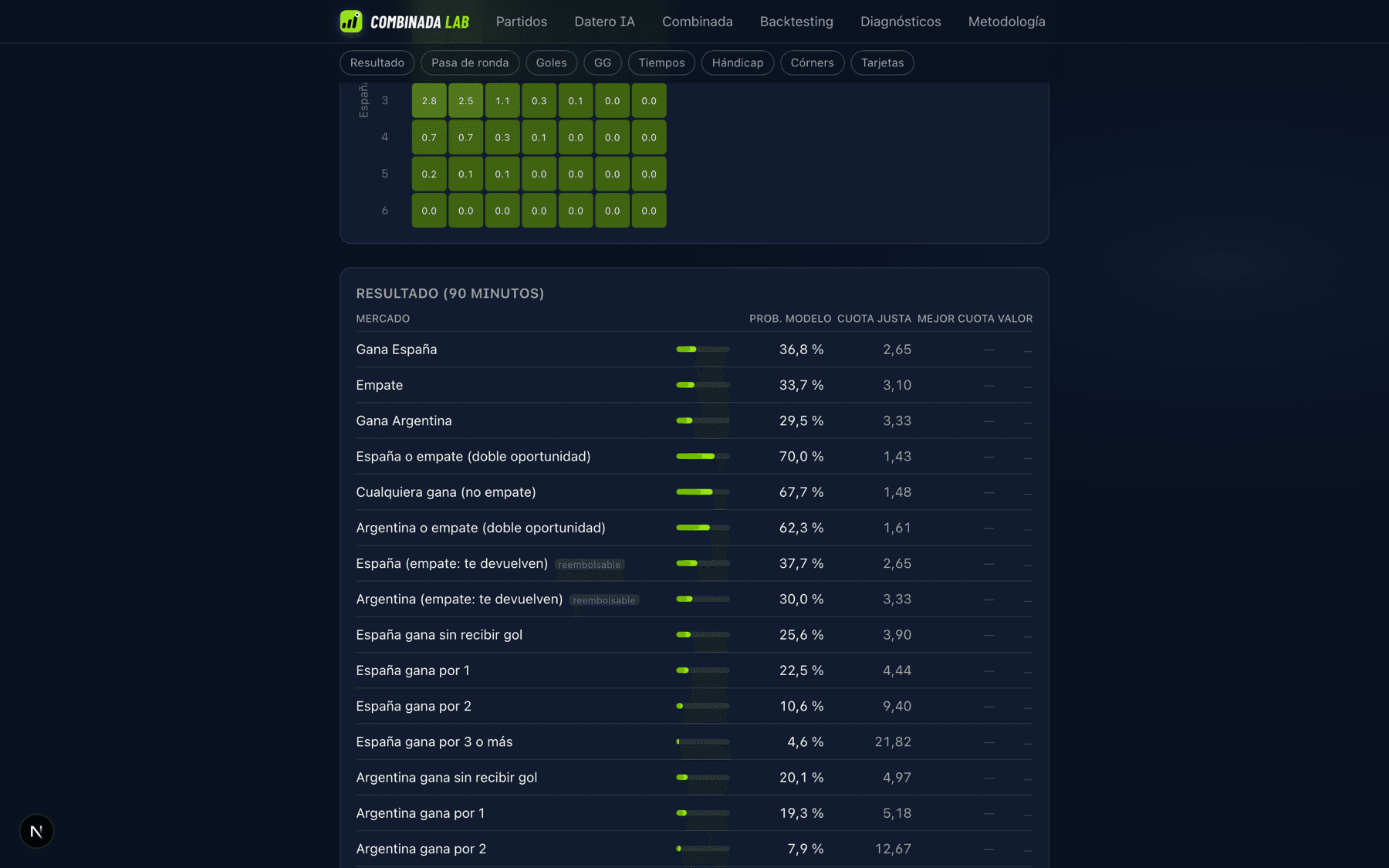
Task: Open the Tiempos pill
Action: click(661, 62)
